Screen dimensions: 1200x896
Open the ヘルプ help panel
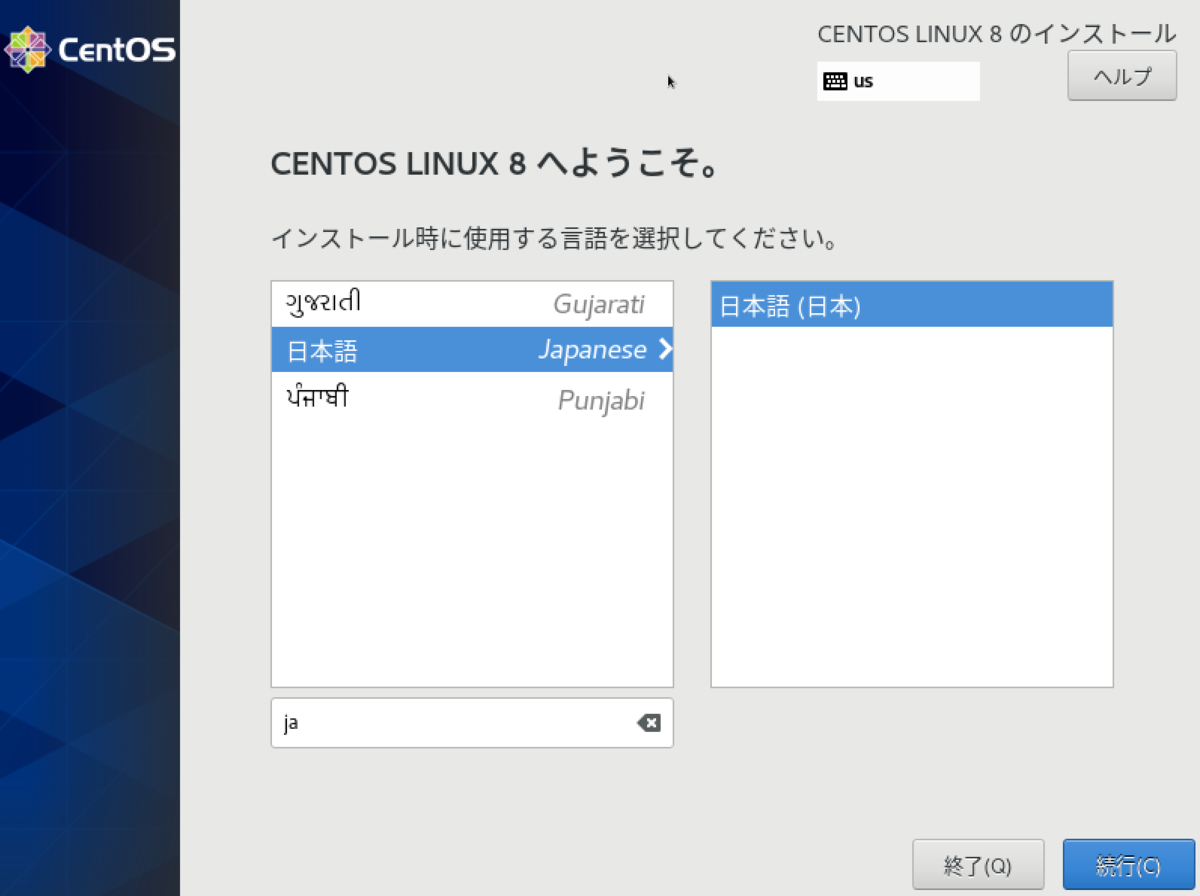click(1121, 75)
